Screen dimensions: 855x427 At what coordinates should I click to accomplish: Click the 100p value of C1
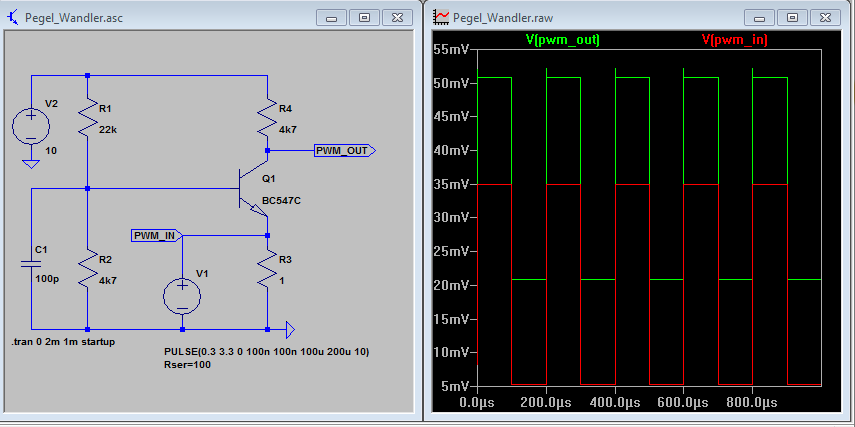(x=45, y=279)
